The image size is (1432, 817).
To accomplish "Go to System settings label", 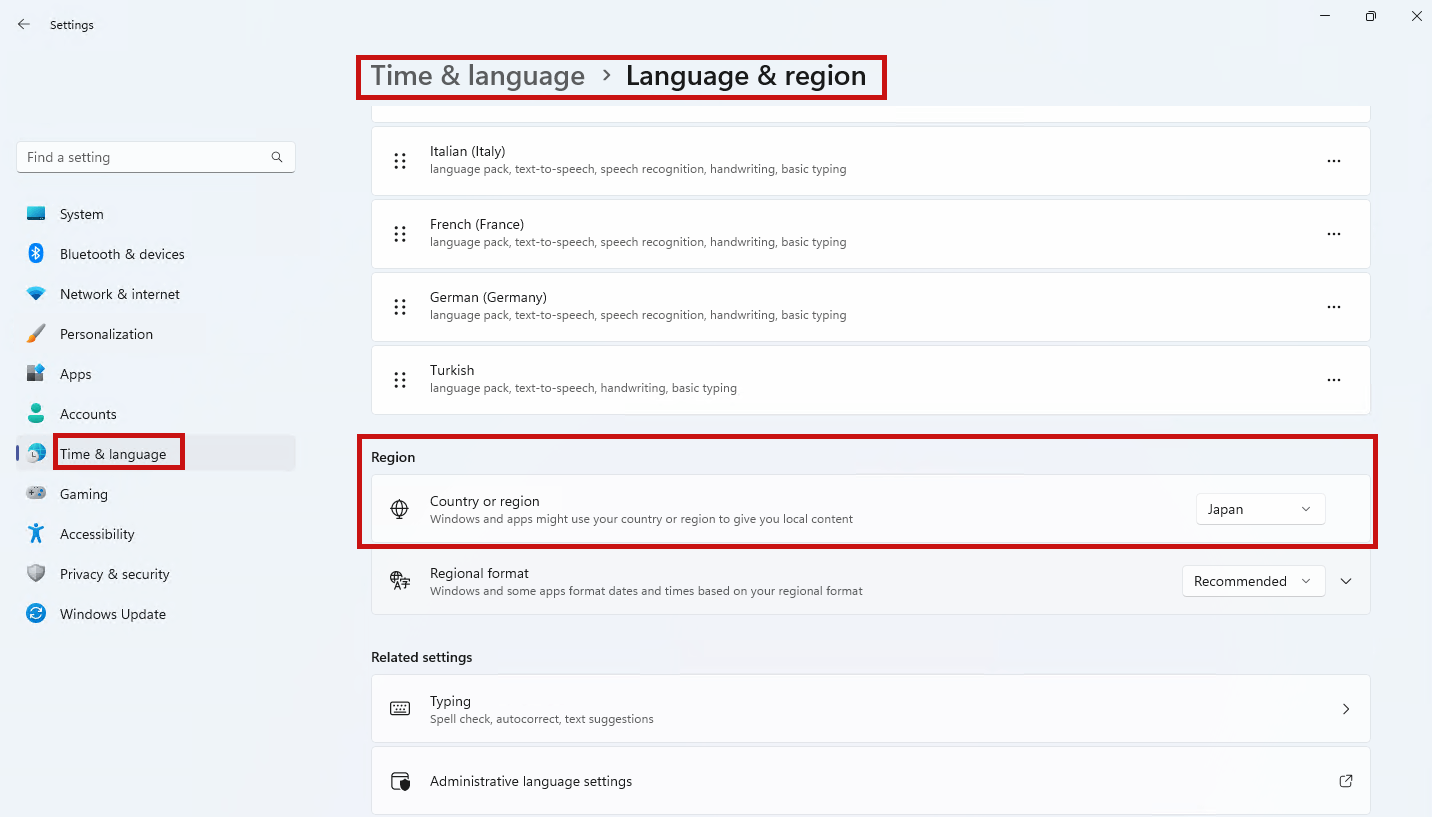I will click(82, 214).
